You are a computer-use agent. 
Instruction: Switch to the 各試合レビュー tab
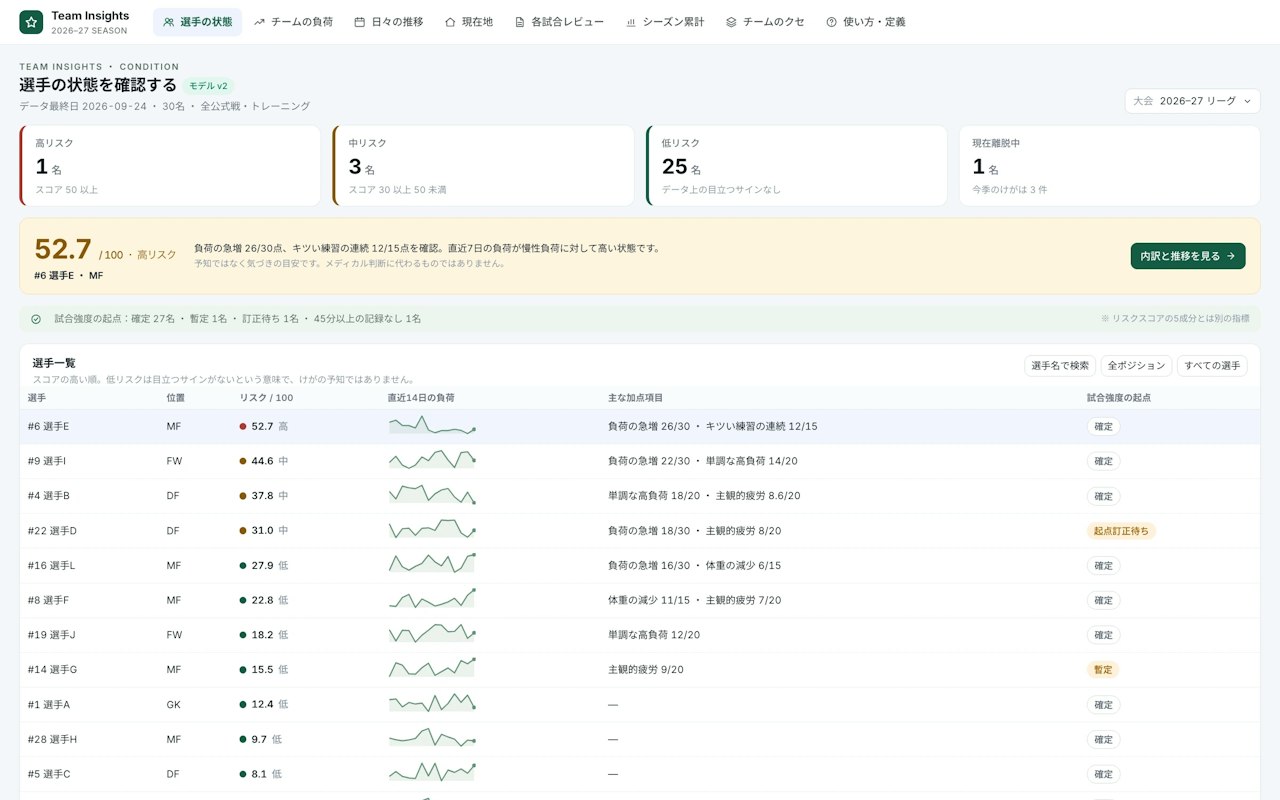point(559,22)
